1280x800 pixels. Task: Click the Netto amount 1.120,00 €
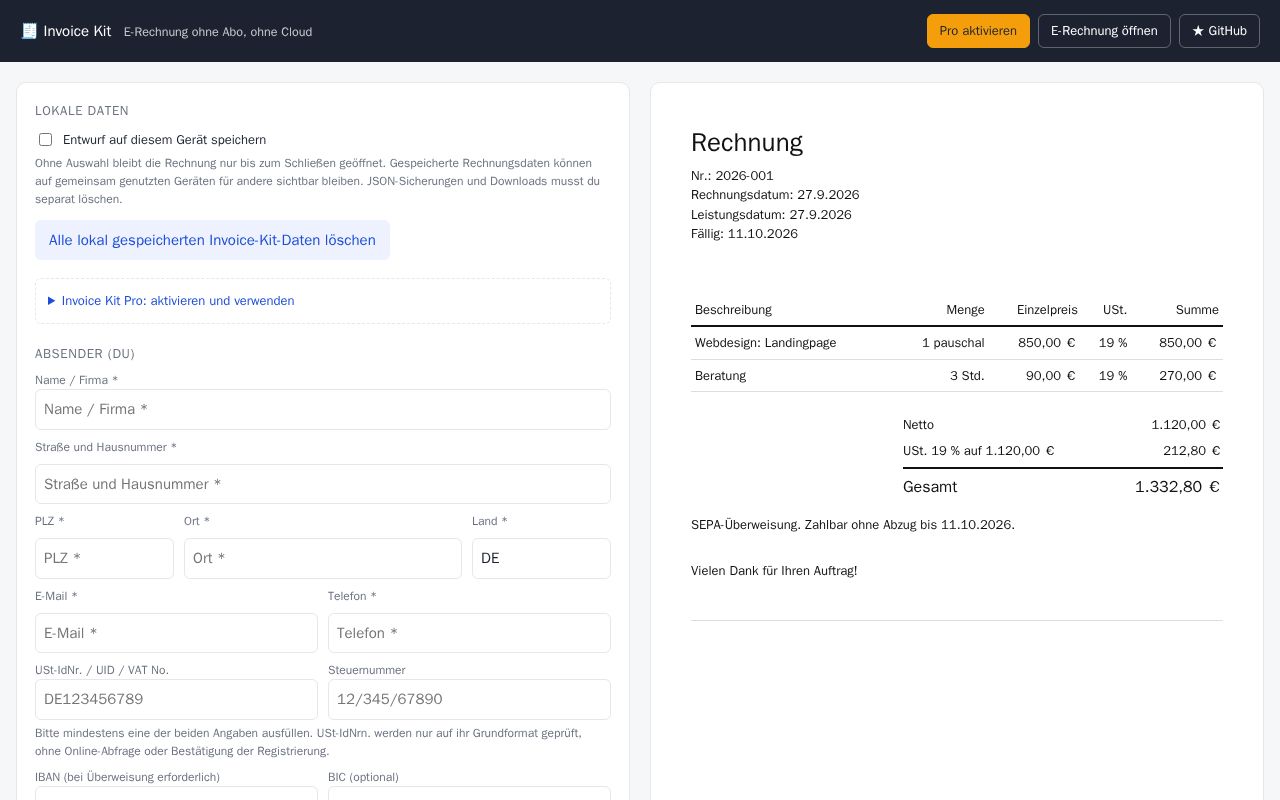click(1185, 425)
